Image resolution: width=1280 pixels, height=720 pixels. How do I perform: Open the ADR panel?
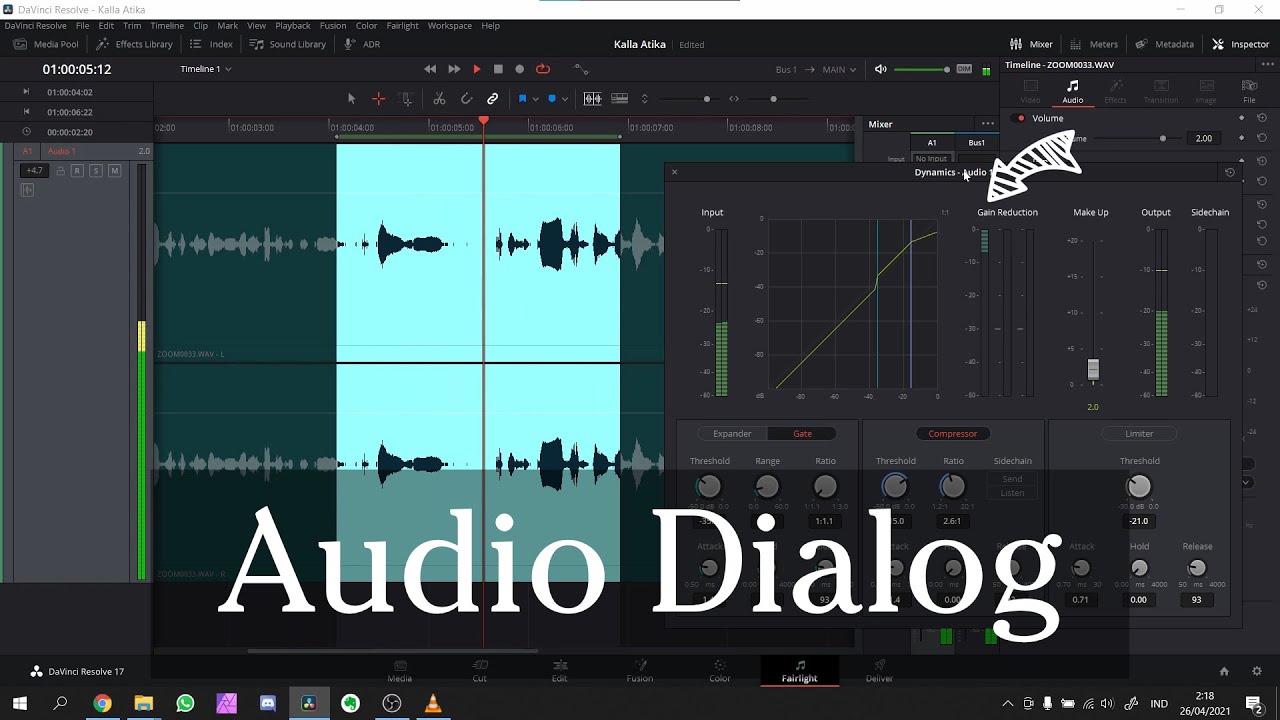(x=362, y=44)
